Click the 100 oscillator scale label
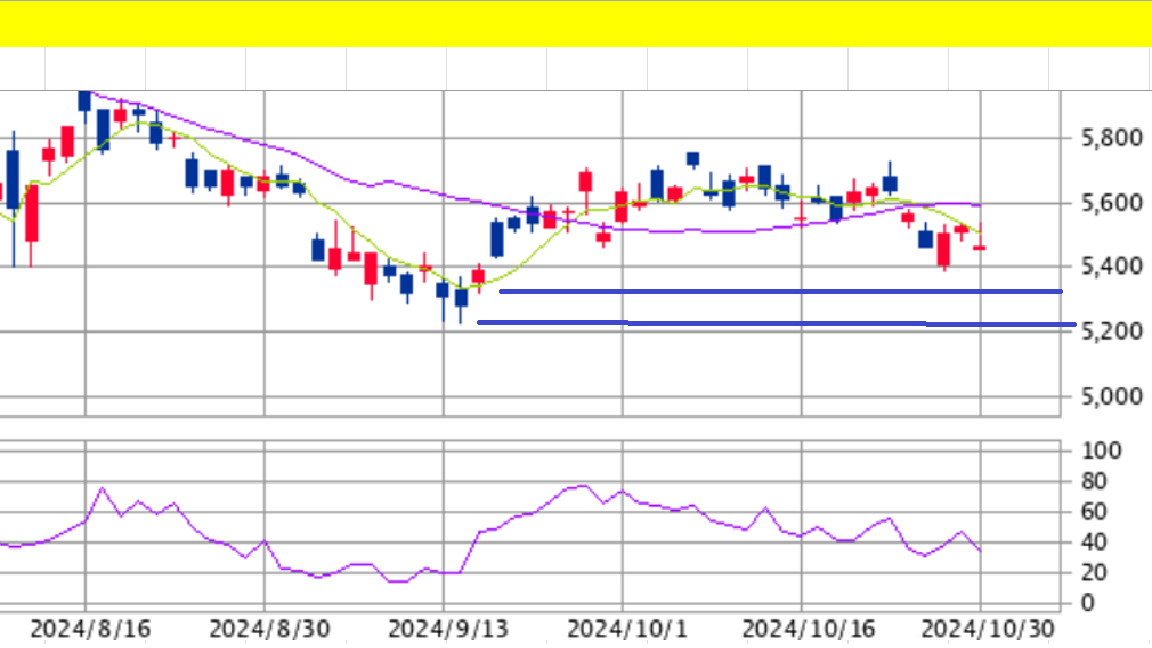The width and height of the screenshot is (1152, 648). (x=1101, y=450)
